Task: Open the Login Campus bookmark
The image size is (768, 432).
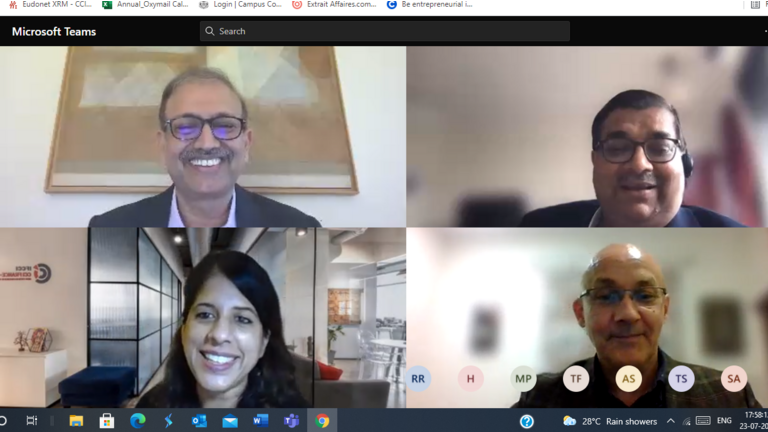Action: (x=240, y=5)
